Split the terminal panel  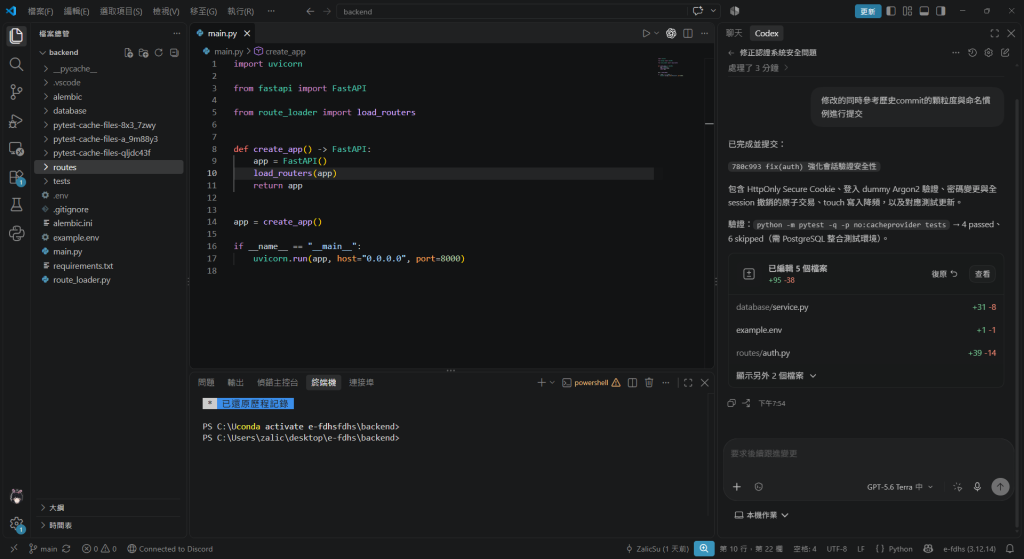[632, 383]
